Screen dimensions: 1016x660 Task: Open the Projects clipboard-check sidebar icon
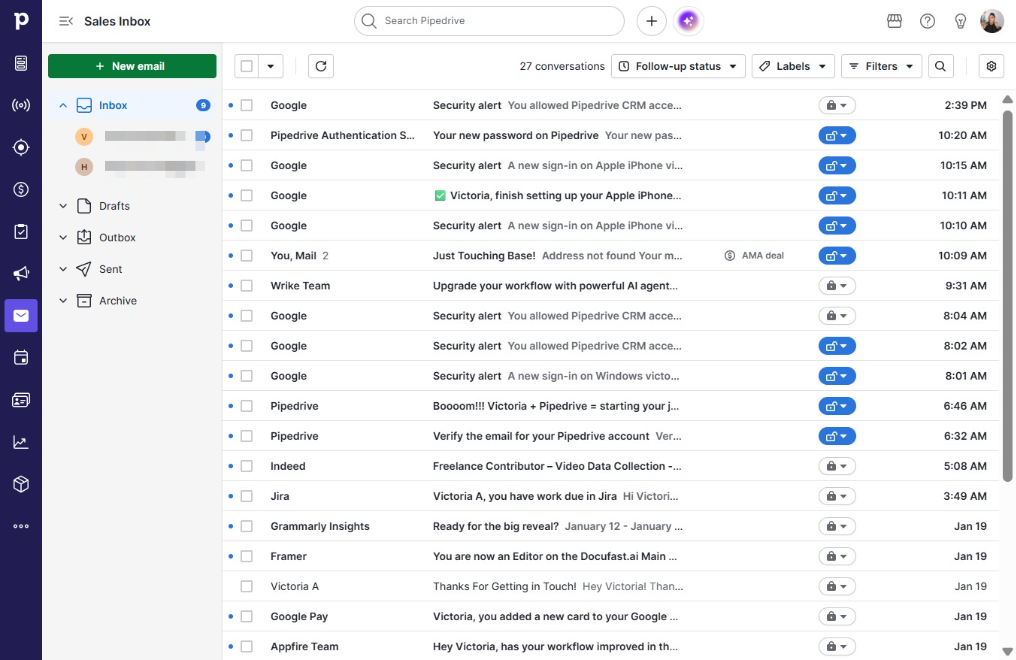coord(21,231)
